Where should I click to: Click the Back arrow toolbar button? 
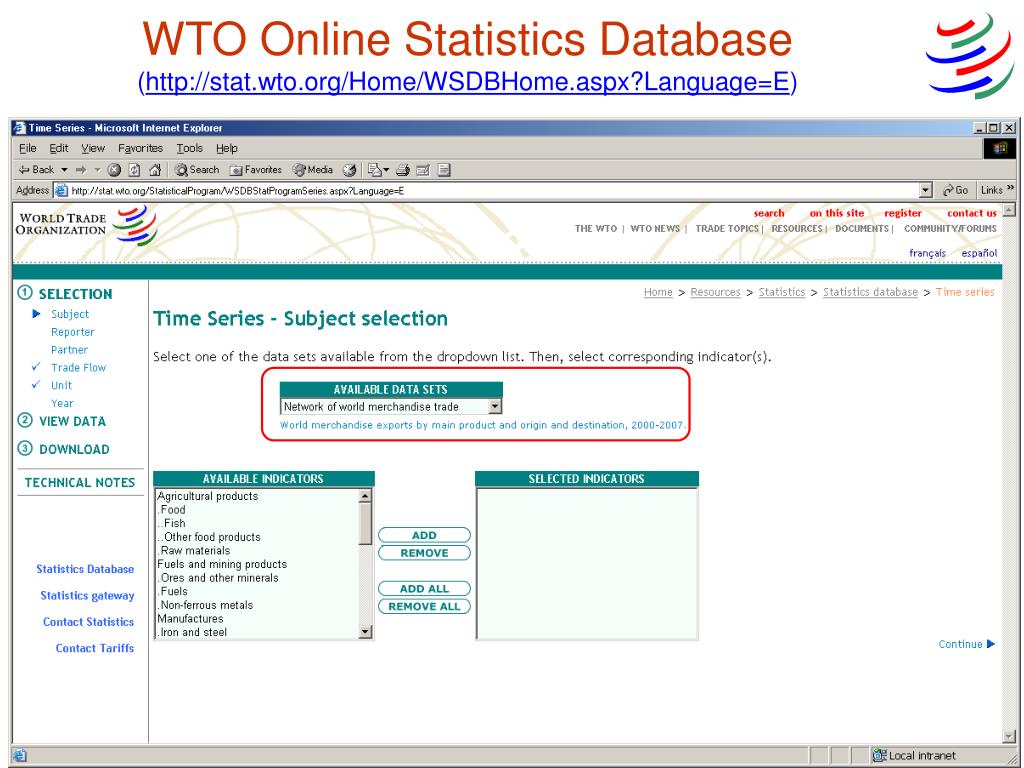36,170
